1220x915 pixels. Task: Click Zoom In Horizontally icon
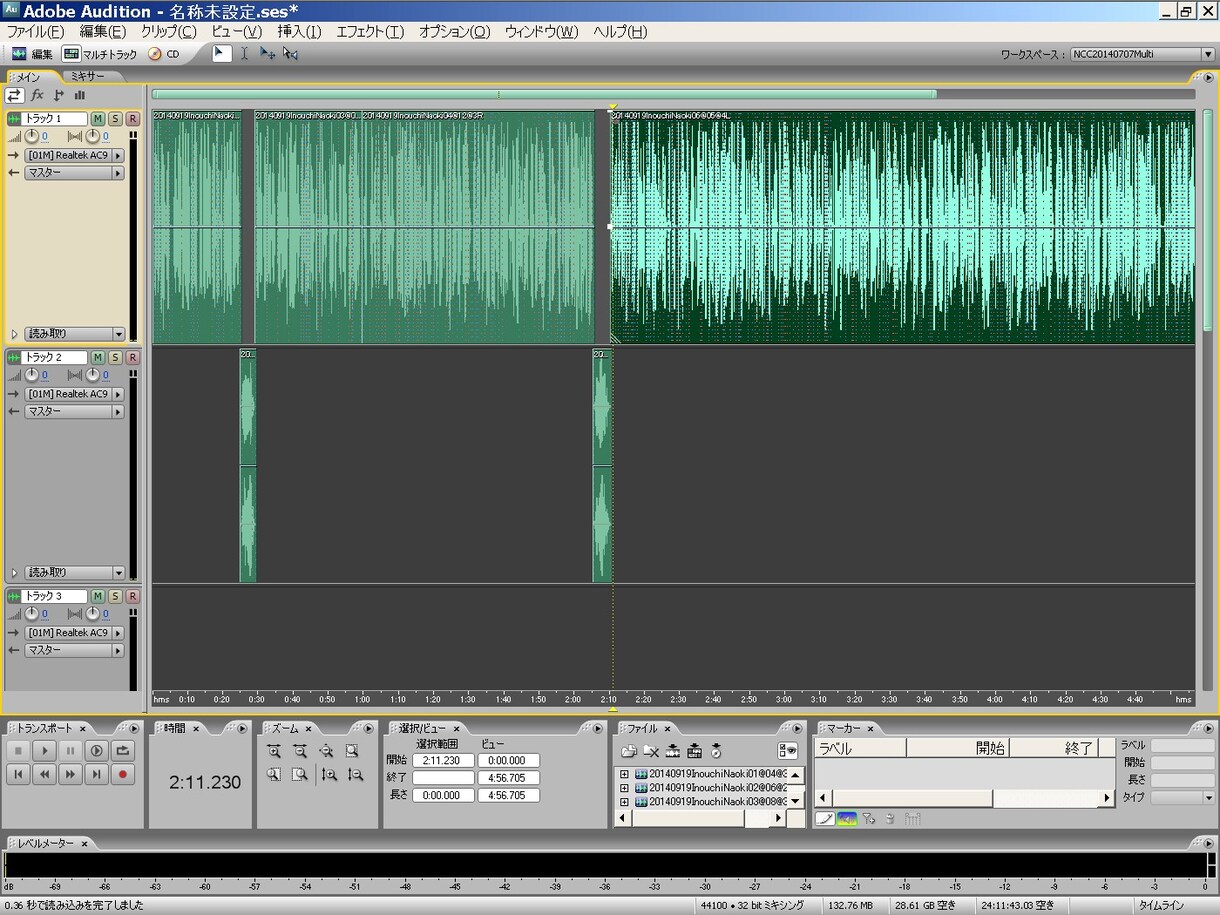coord(274,751)
